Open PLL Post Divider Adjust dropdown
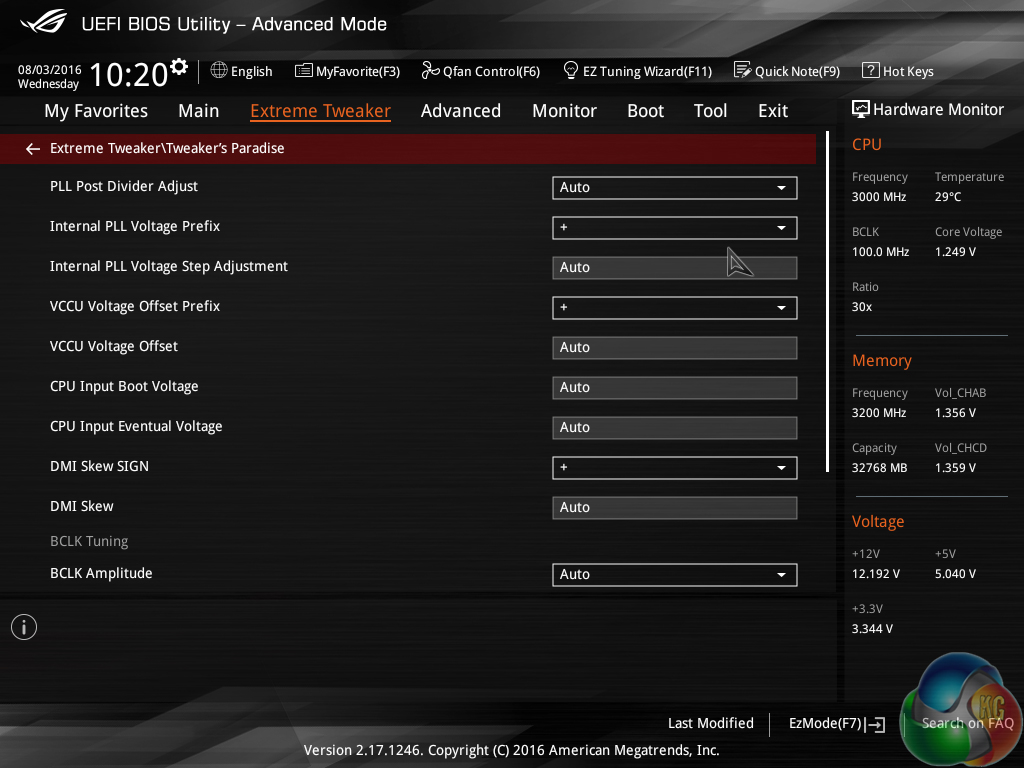Viewport: 1024px width, 768px height. [x=675, y=187]
